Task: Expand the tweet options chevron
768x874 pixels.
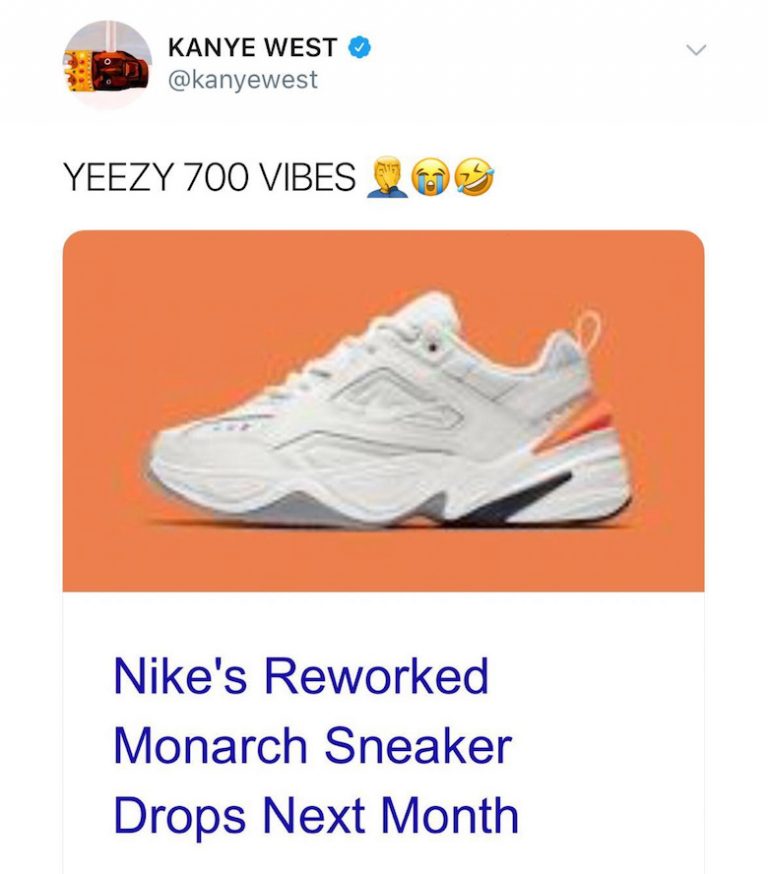Action: tap(695, 49)
